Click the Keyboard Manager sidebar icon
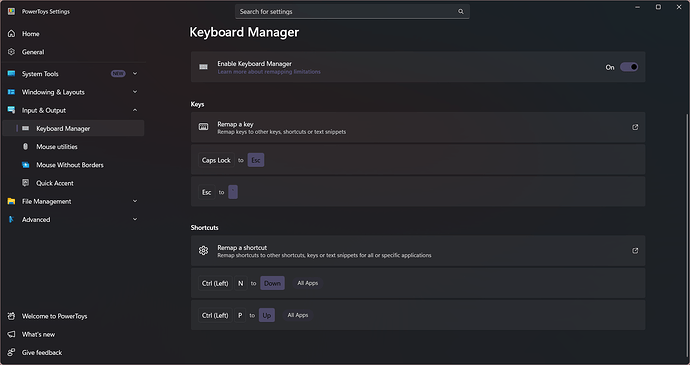This screenshot has height=365, width=690. (26, 129)
